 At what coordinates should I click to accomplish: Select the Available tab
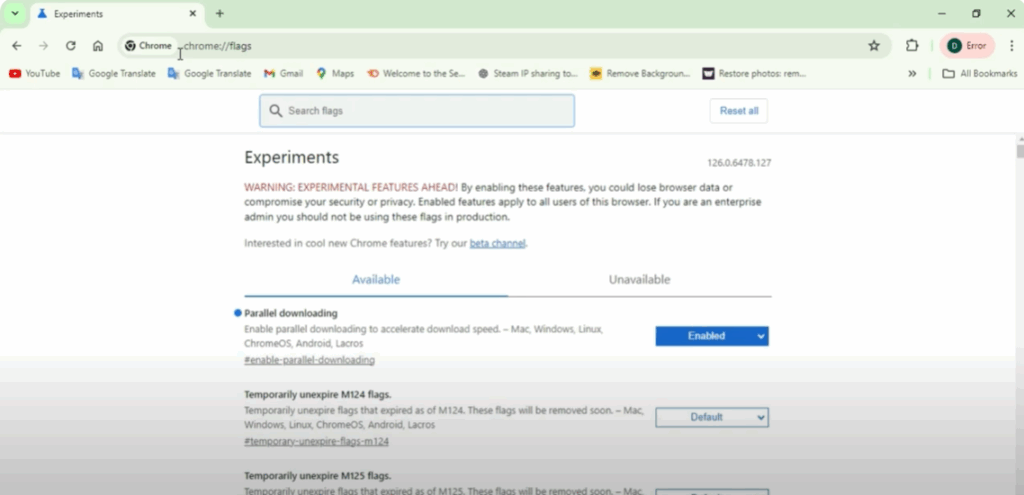click(376, 280)
